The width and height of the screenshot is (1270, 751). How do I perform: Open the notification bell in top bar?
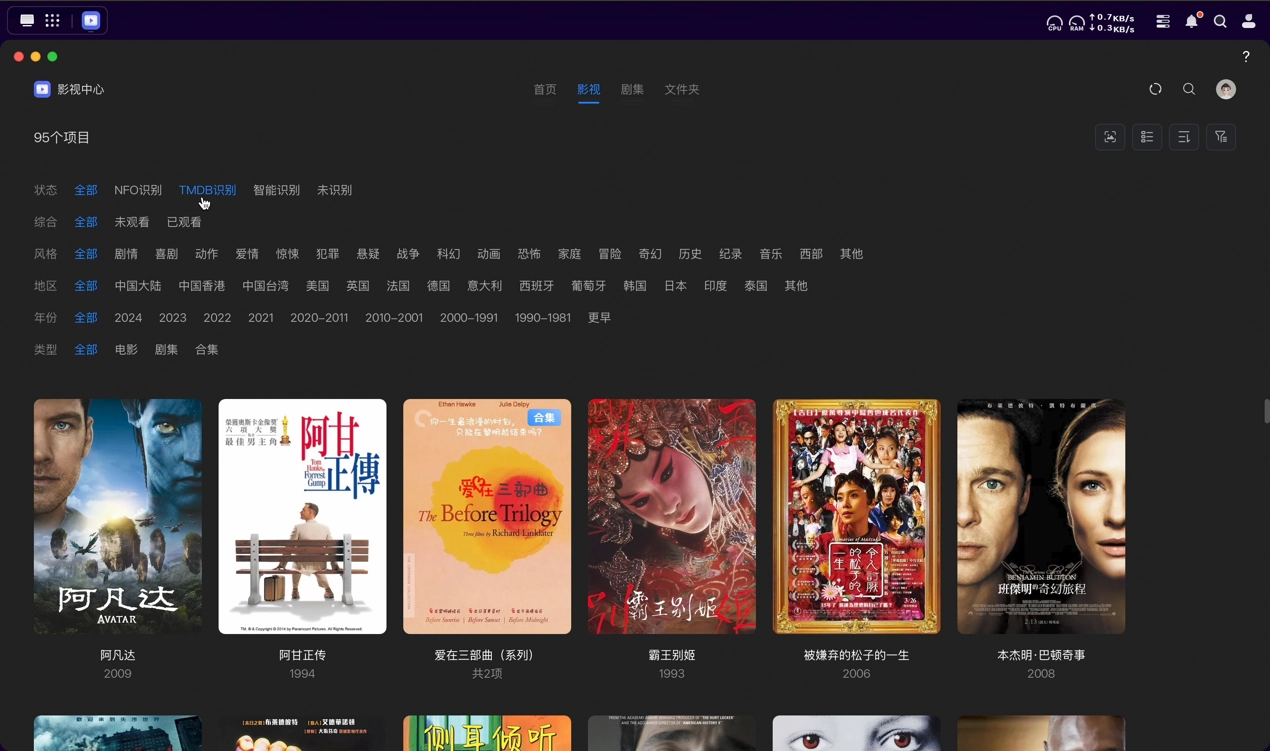tap(1191, 21)
